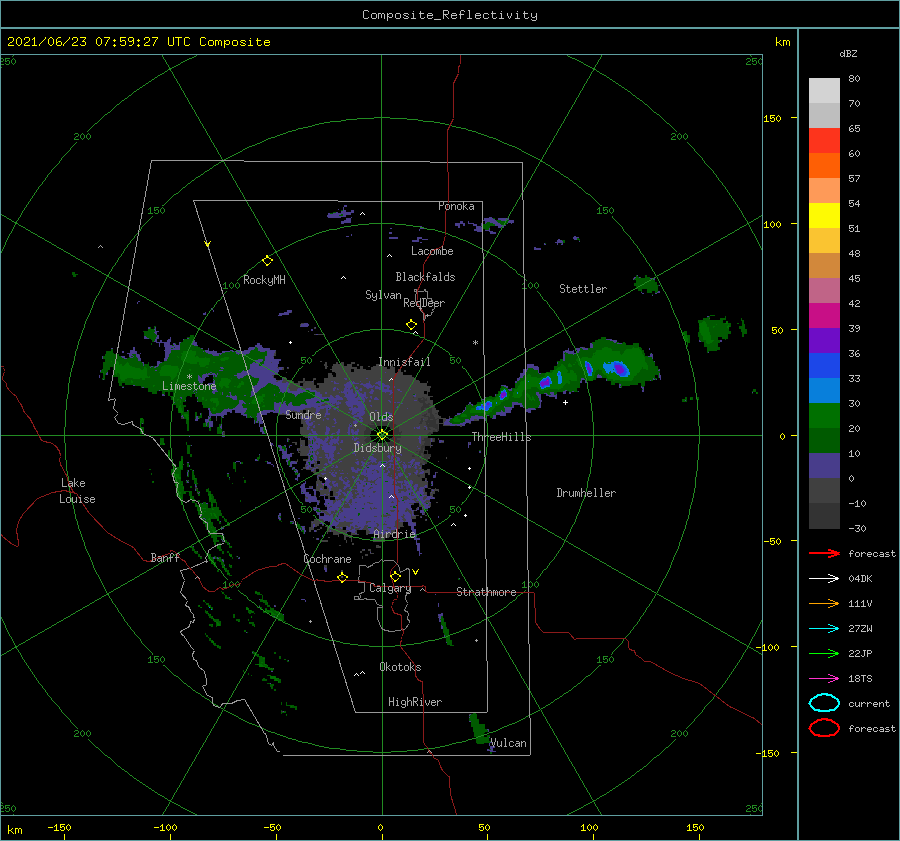The width and height of the screenshot is (900, 841).
Task: Select the Cochrane label
Action: click(x=327, y=559)
